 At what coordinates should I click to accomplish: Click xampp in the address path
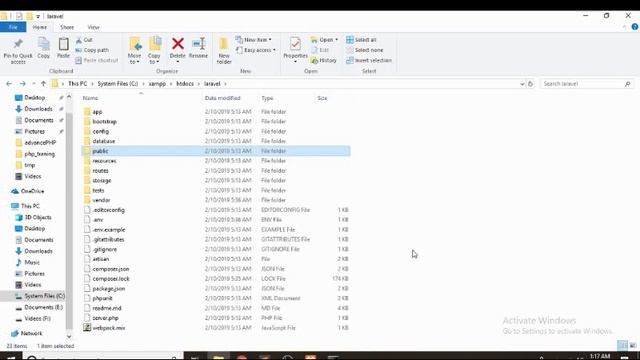tap(157, 84)
